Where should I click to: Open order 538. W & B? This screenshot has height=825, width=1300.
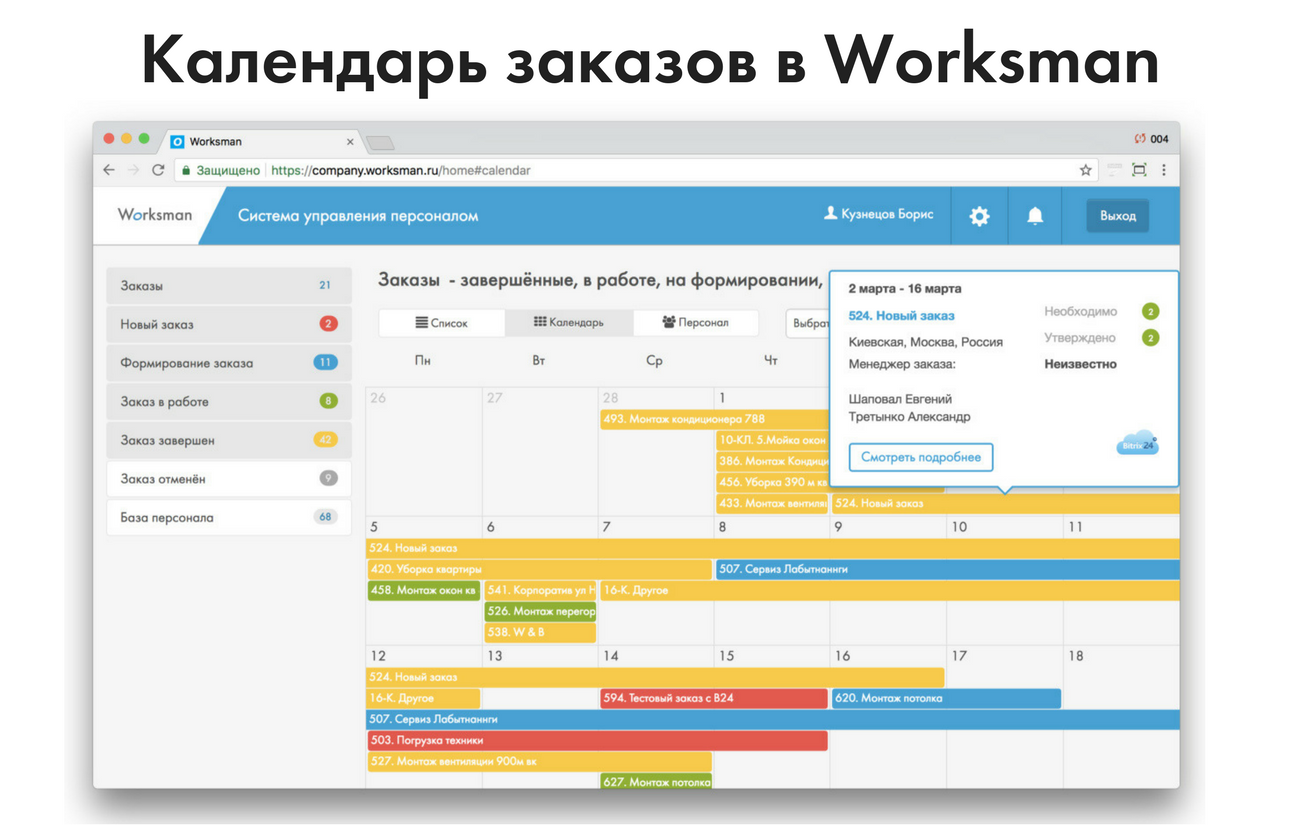click(x=540, y=632)
